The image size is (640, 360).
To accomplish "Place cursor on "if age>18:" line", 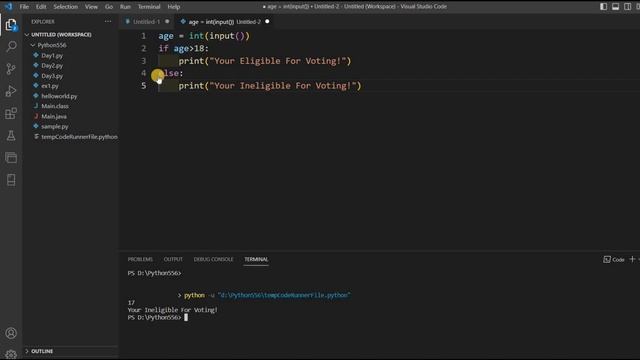I will coord(183,49).
